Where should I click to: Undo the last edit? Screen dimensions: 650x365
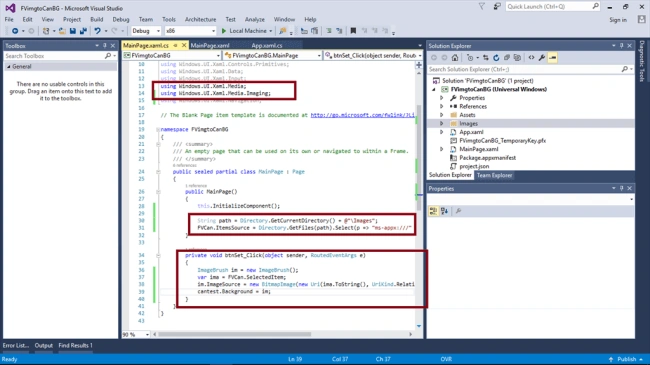97,31
